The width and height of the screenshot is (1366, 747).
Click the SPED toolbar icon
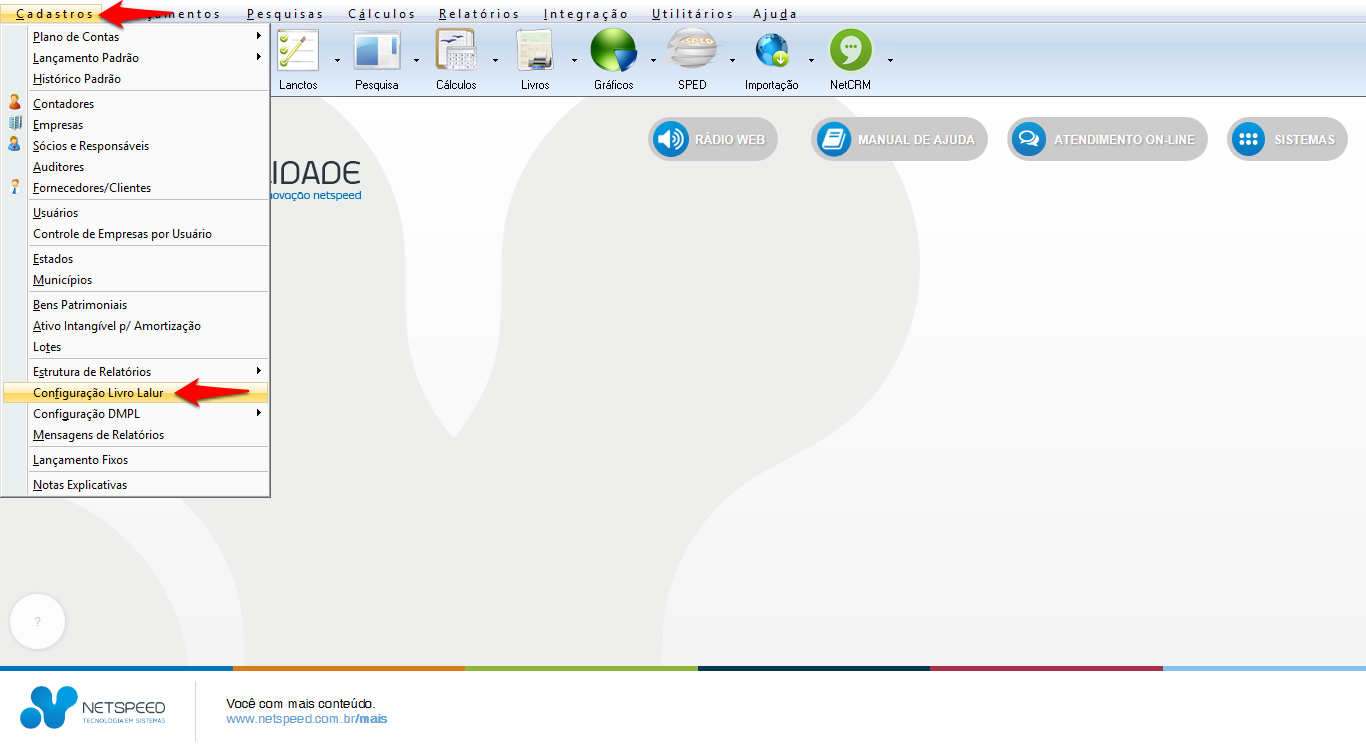point(692,50)
